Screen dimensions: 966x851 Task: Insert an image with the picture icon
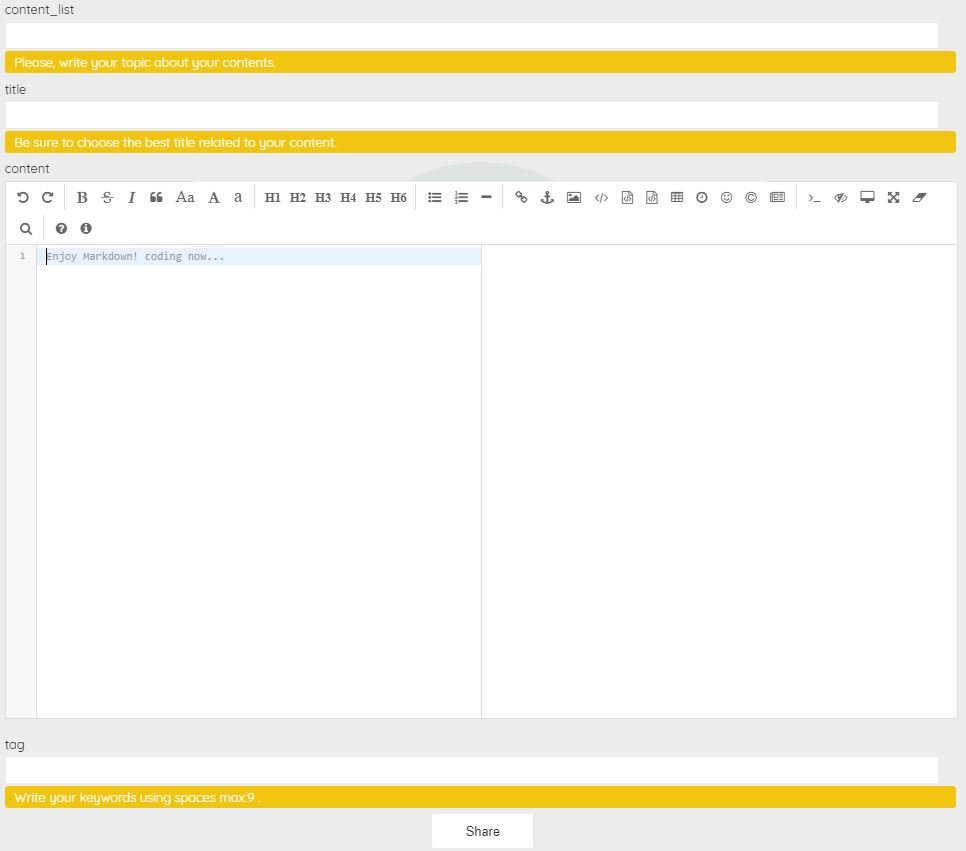(574, 197)
